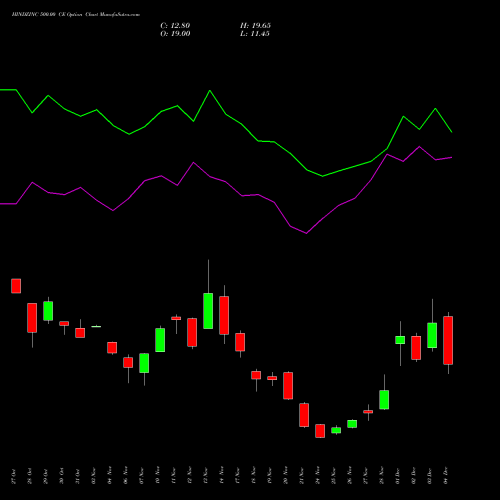Click the 27 Nov date label
This screenshot has width=500, height=500.
(365, 476)
